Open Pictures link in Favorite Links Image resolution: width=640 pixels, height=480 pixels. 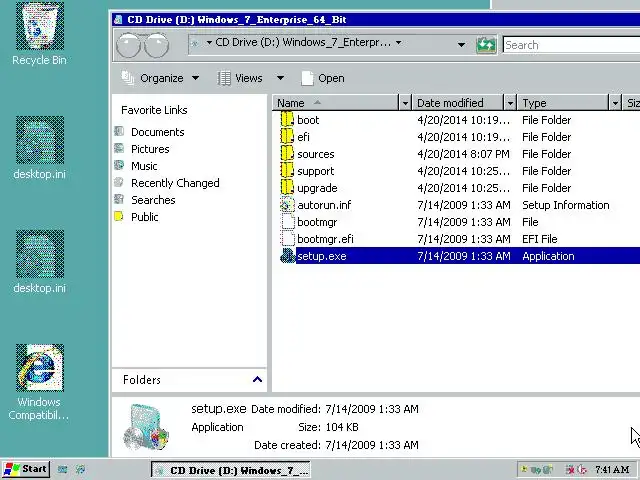(150, 149)
